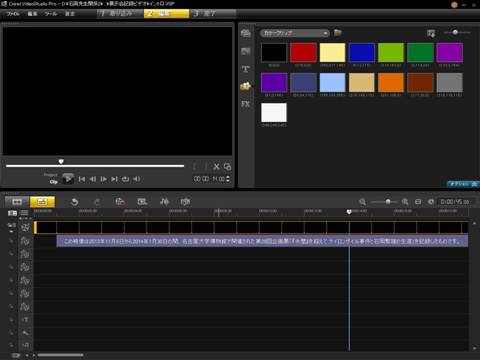Step to next frame
The height and width of the screenshot is (360, 480).
[104, 179]
